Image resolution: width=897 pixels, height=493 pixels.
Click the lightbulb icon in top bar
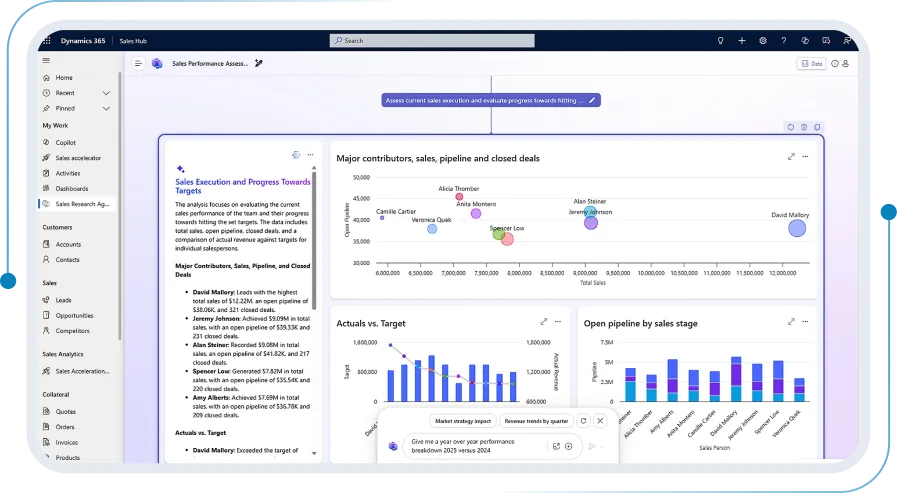(x=720, y=41)
